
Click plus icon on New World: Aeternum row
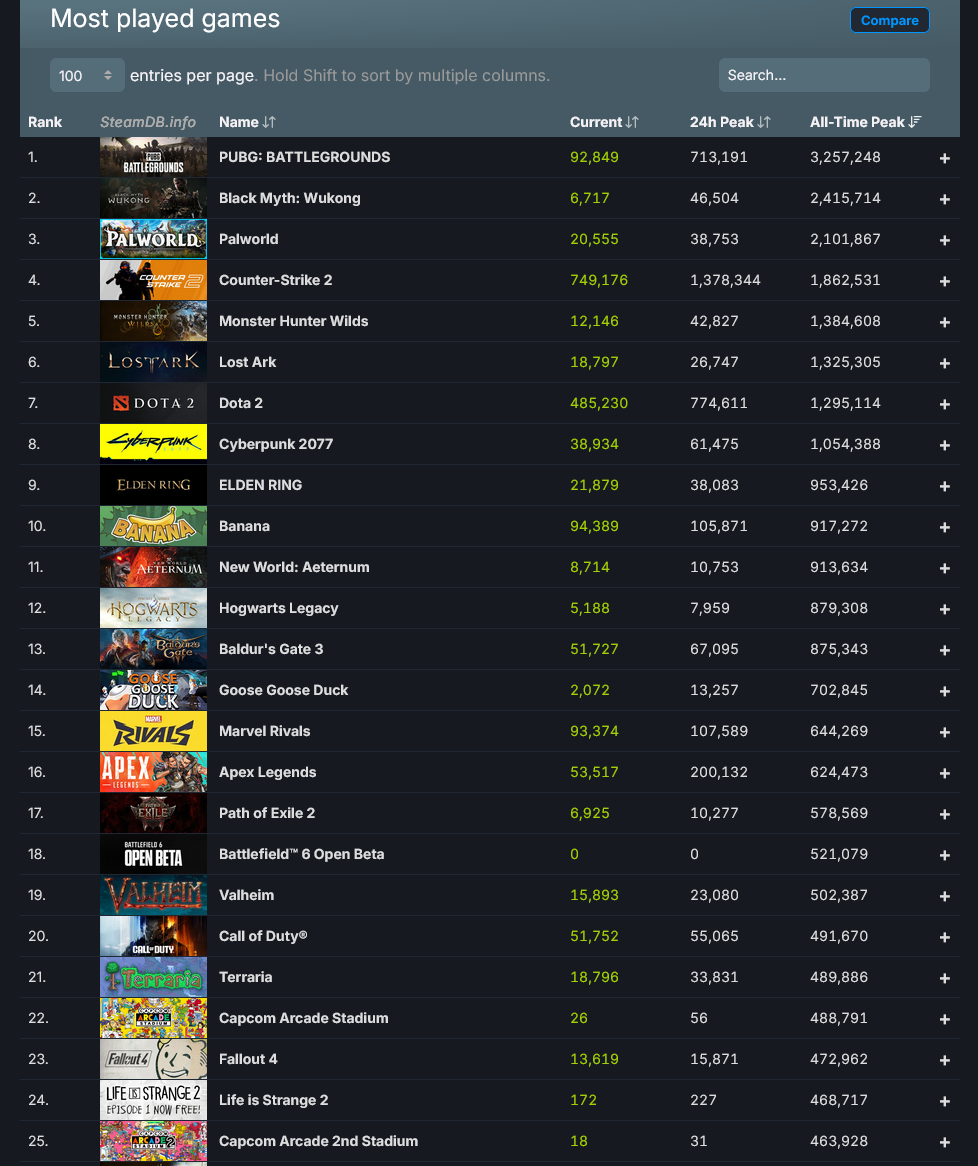coord(945,568)
